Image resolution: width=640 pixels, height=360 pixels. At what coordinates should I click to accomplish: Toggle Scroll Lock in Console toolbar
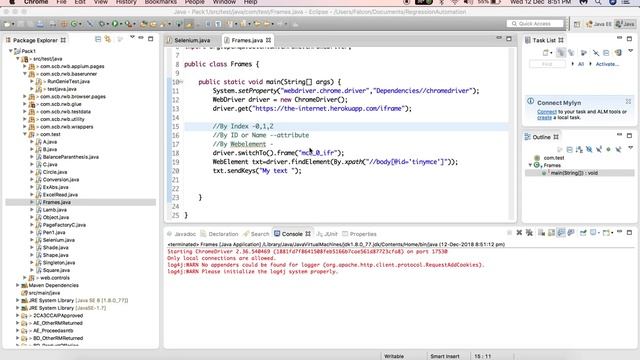tap(551, 233)
